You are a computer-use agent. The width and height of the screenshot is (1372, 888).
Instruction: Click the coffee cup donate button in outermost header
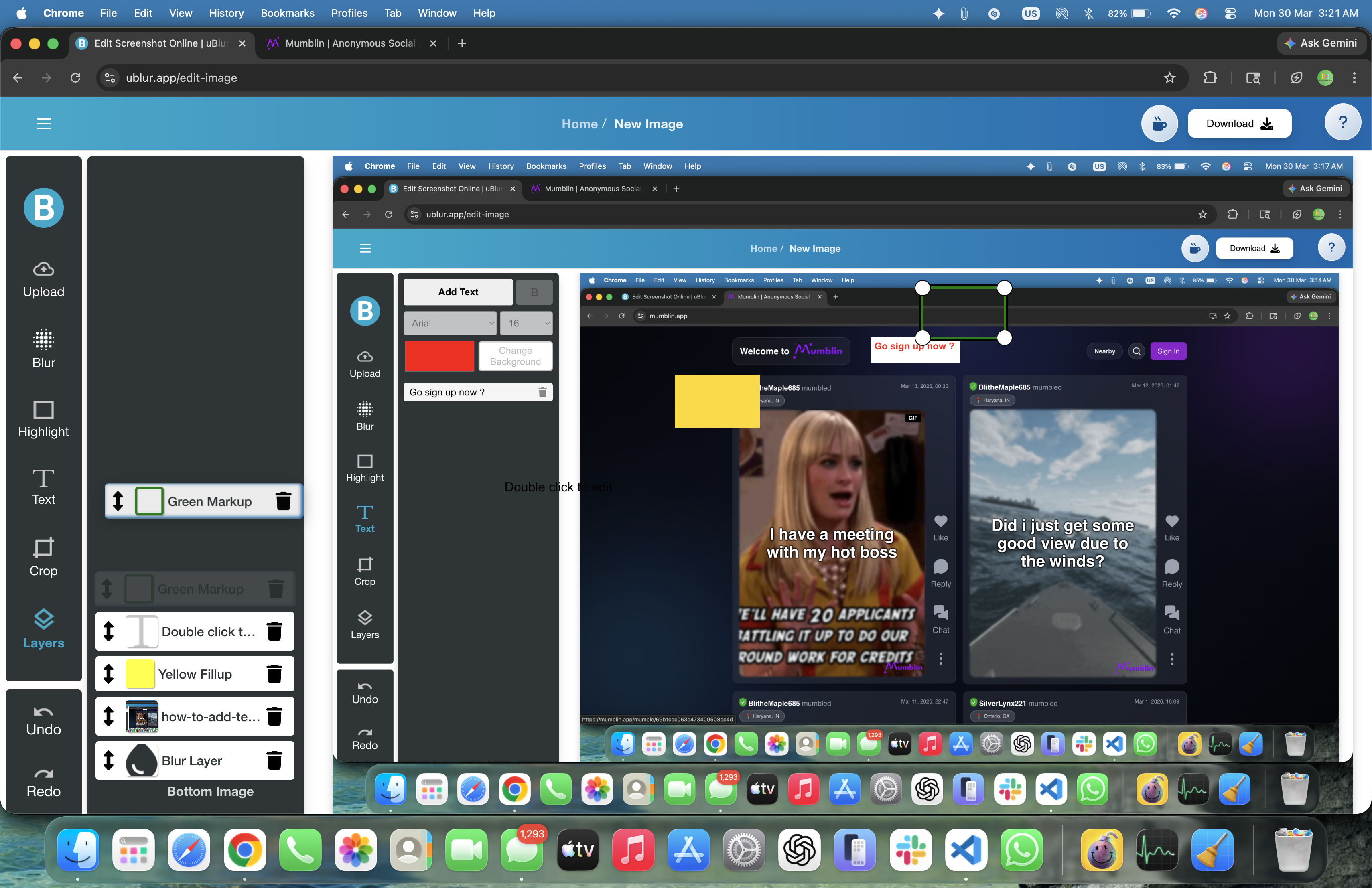(x=1159, y=123)
